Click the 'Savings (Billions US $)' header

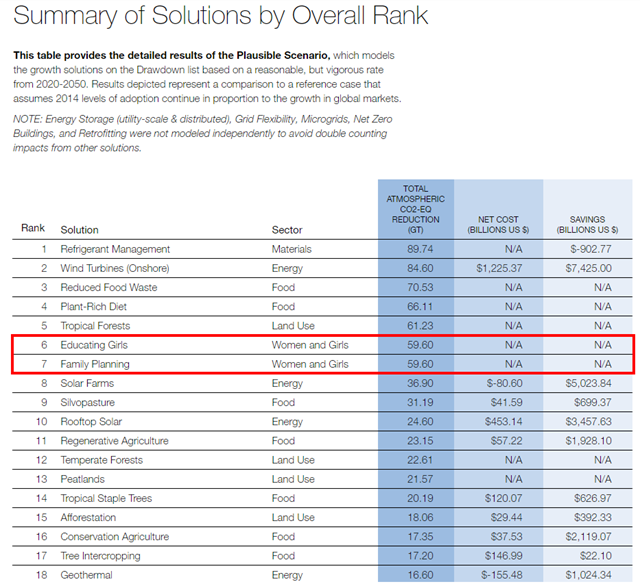(587, 225)
